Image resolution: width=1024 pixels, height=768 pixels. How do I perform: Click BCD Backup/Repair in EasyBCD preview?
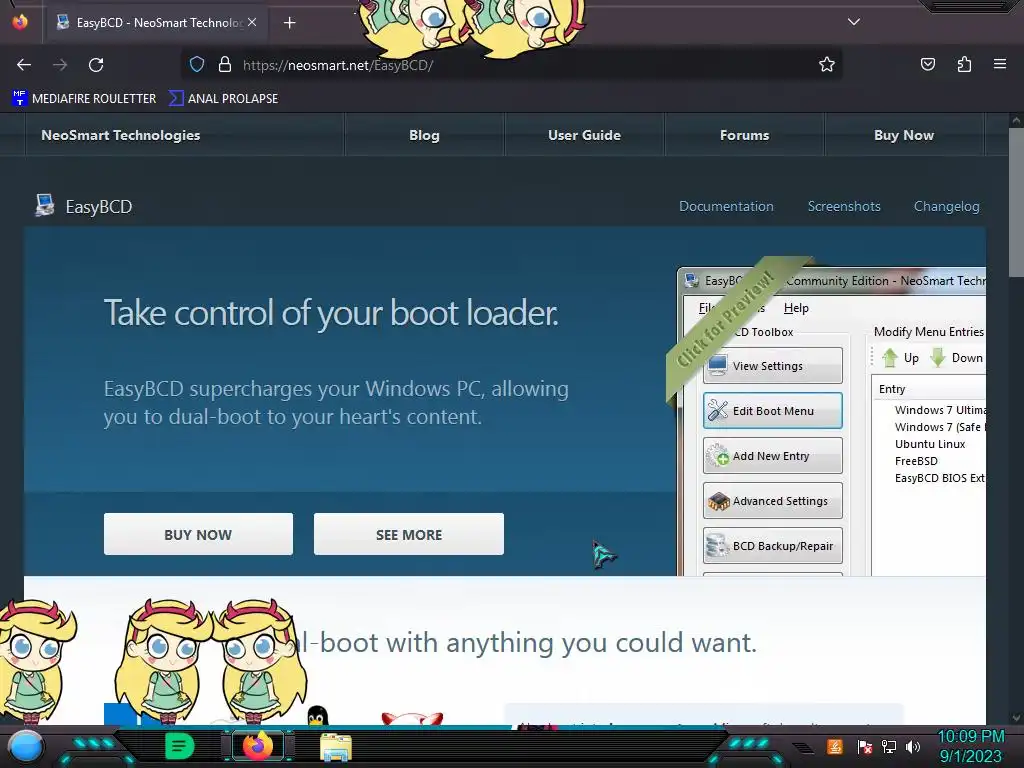[773, 546]
